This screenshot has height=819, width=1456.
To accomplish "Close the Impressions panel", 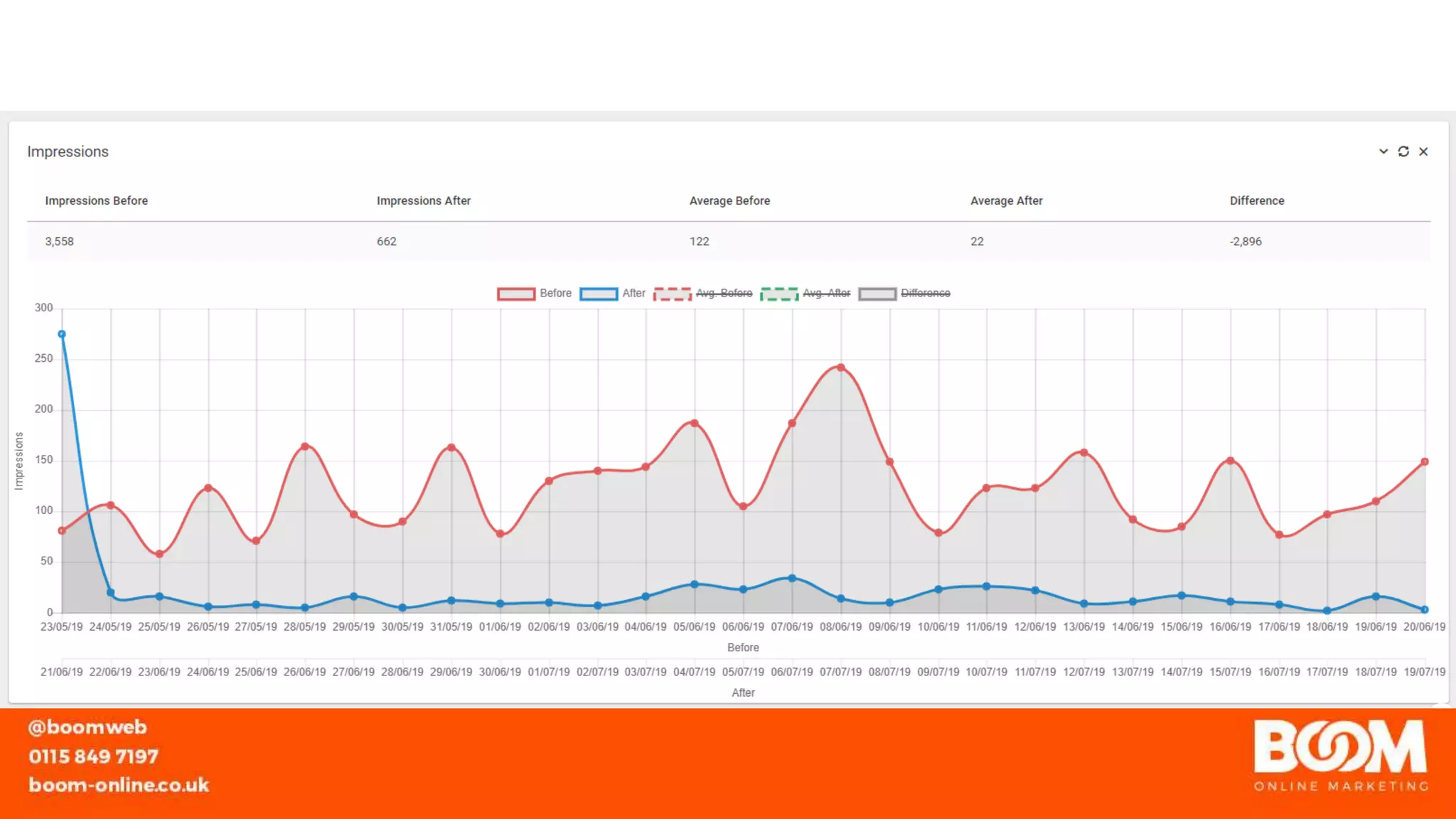I will 1423,151.
